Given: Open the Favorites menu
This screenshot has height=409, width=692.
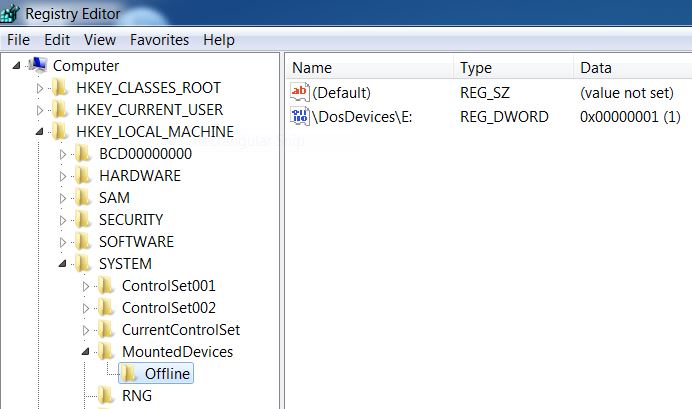Looking at the screenshot, I should [x=159, y=40].
